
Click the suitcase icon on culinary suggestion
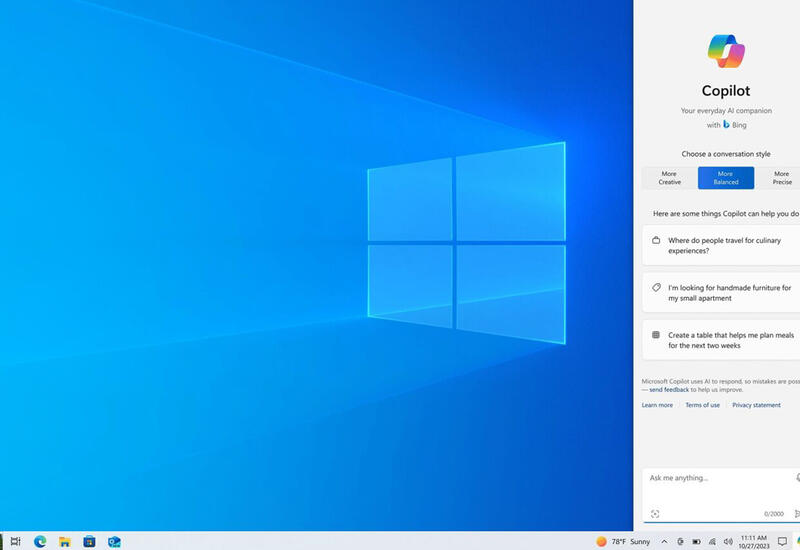point(656,240)
